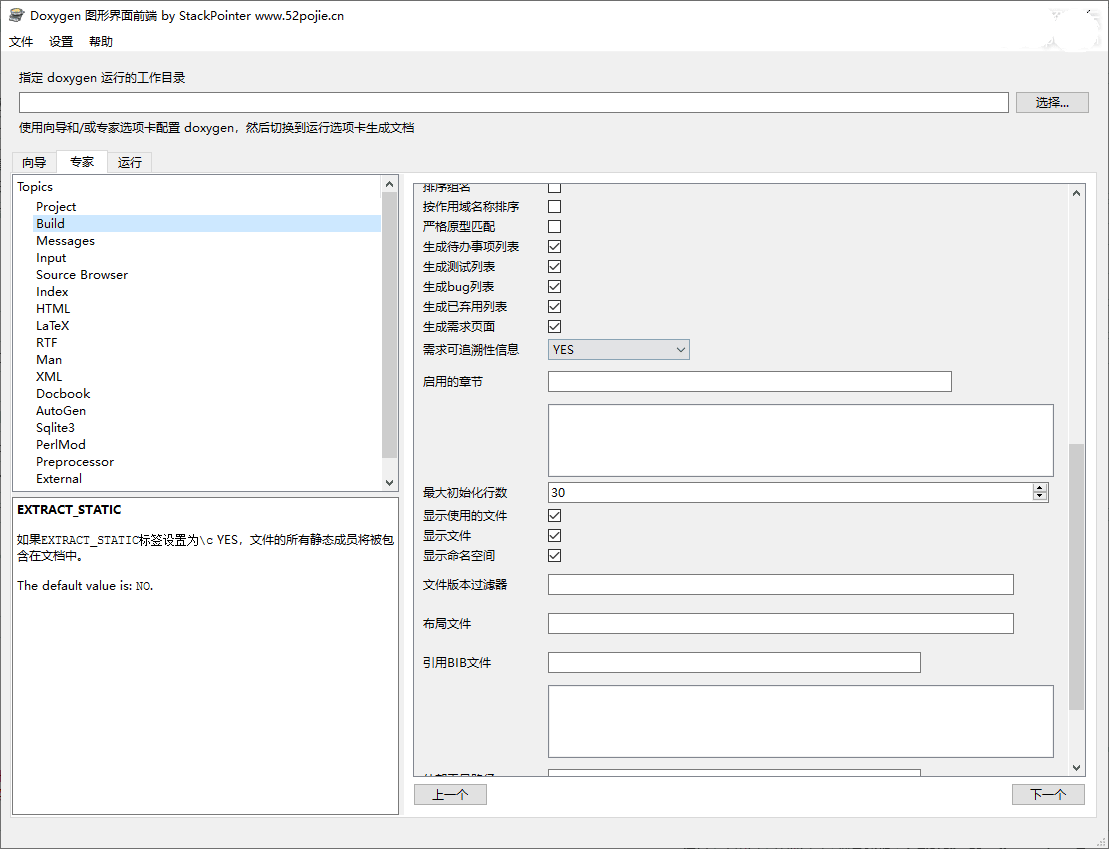
Task: Enable the 严格原型匹配 checkbox
Action: (554, 227)
